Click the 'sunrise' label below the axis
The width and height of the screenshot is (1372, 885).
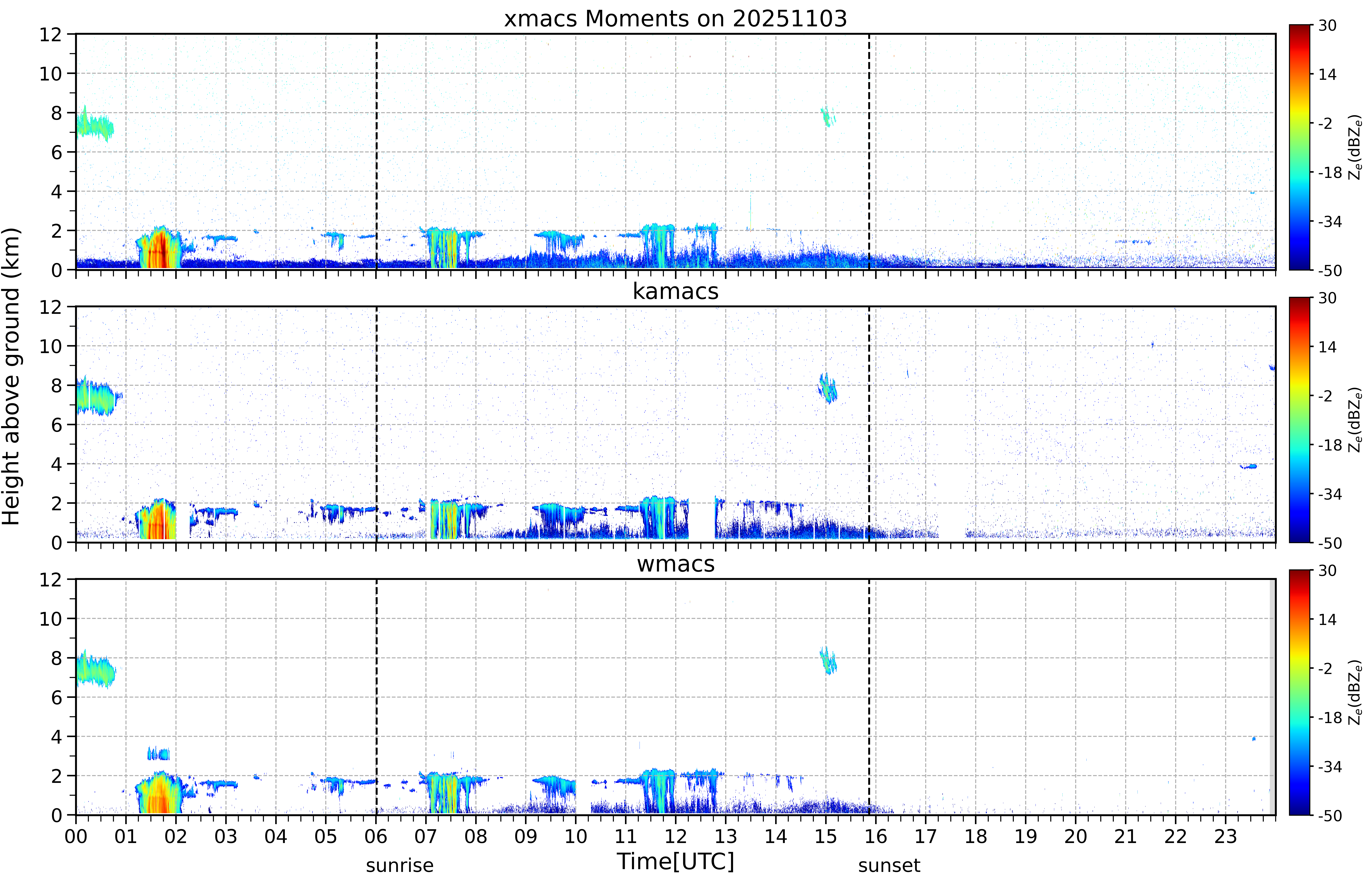(x=399, y=865)
